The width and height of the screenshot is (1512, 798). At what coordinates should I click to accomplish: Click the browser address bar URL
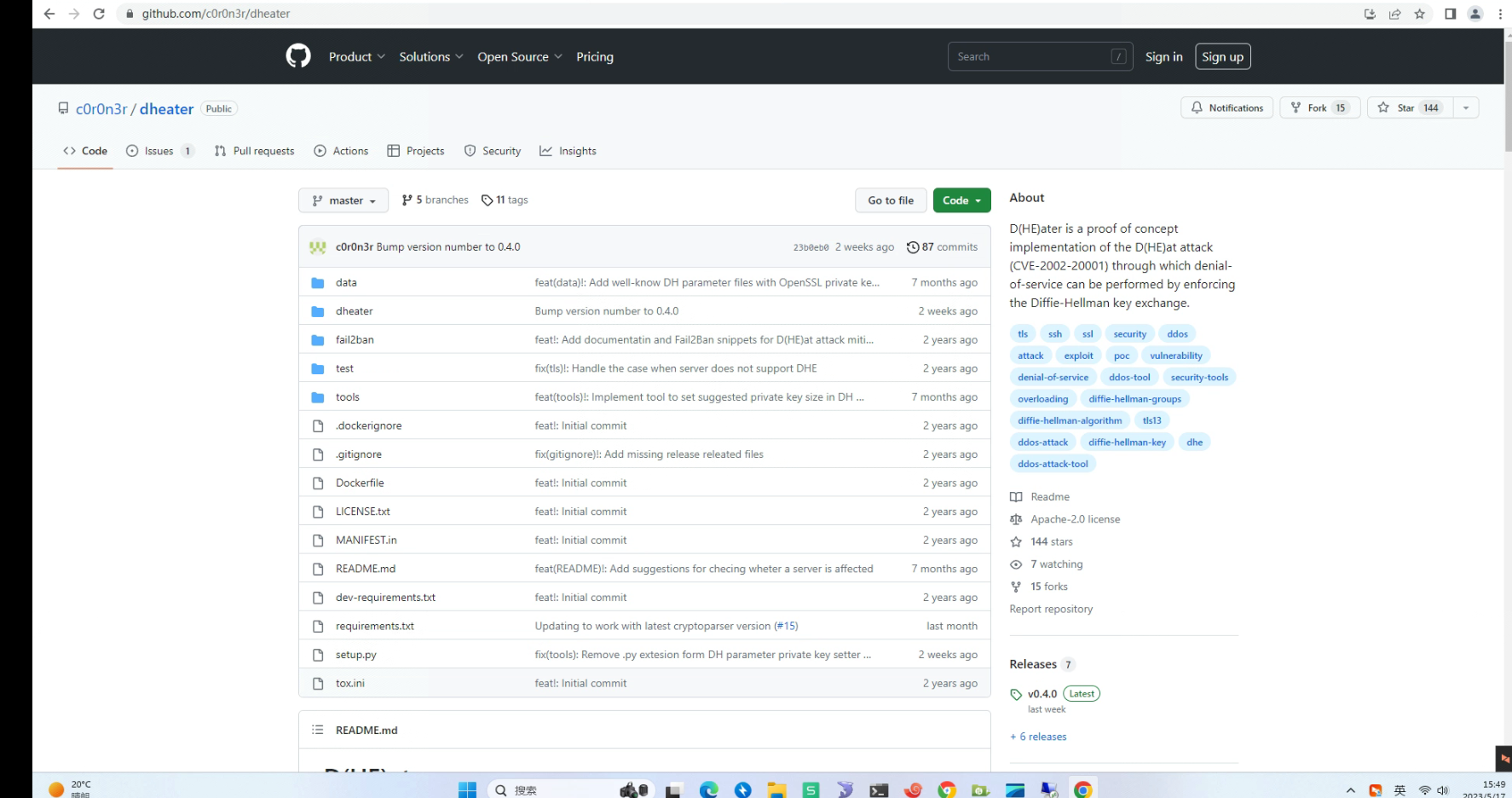tap(216, 14)
